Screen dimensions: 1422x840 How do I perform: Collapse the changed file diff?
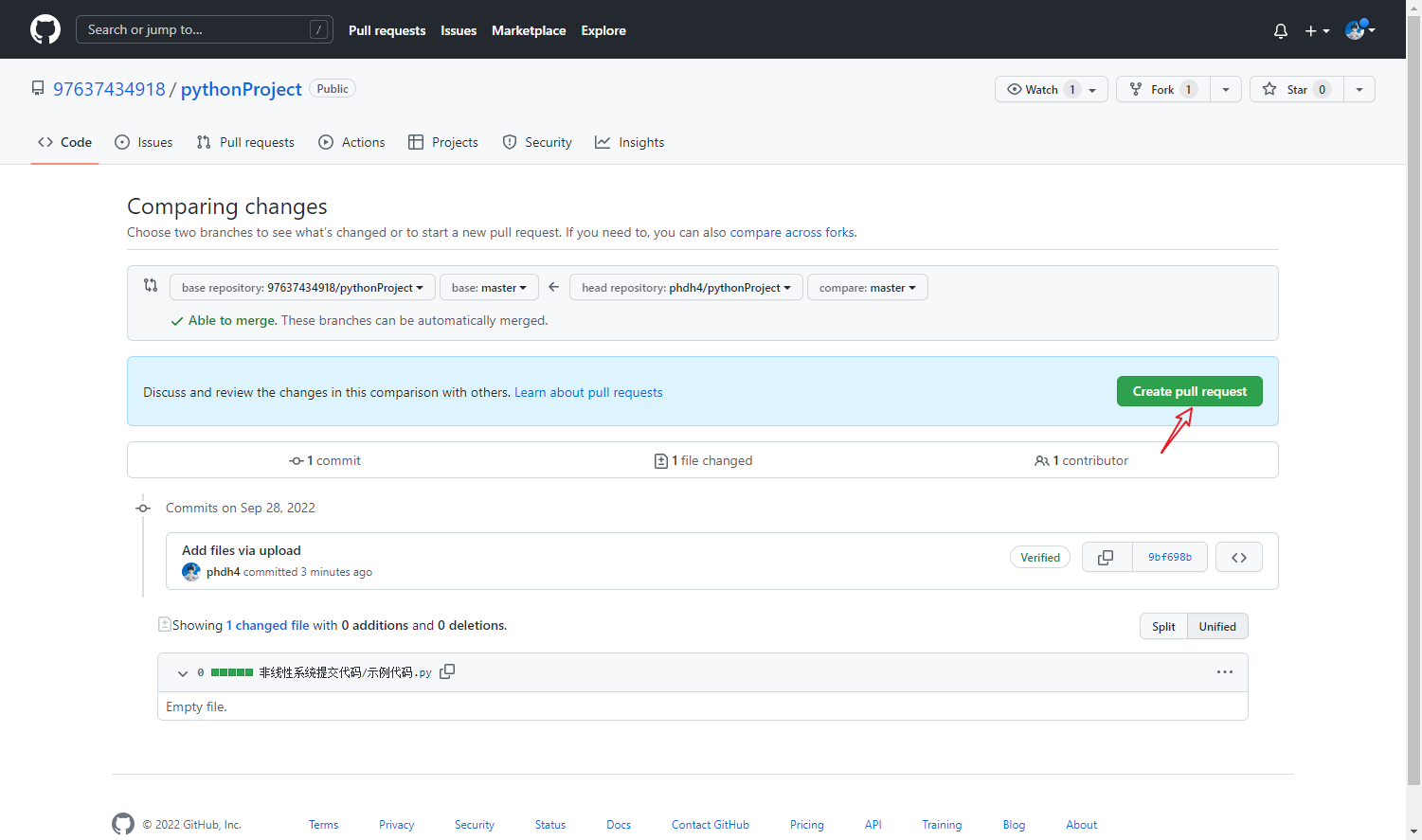(182, 672)
